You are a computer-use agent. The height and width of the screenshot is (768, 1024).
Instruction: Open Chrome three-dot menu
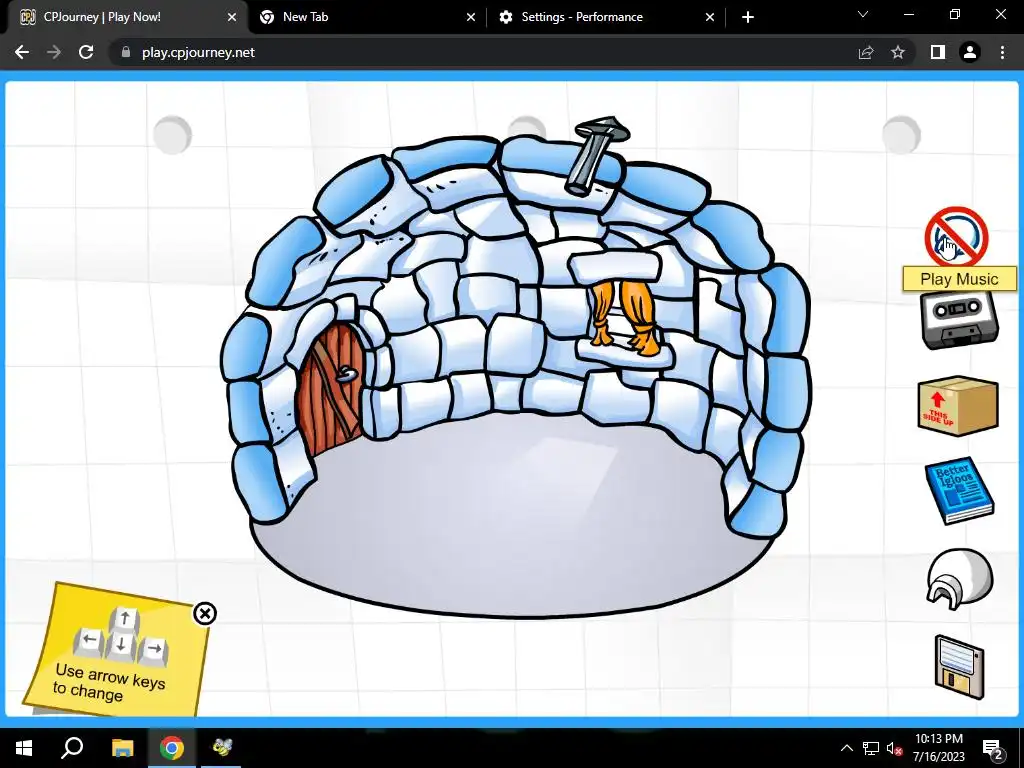click(1002, 52)
